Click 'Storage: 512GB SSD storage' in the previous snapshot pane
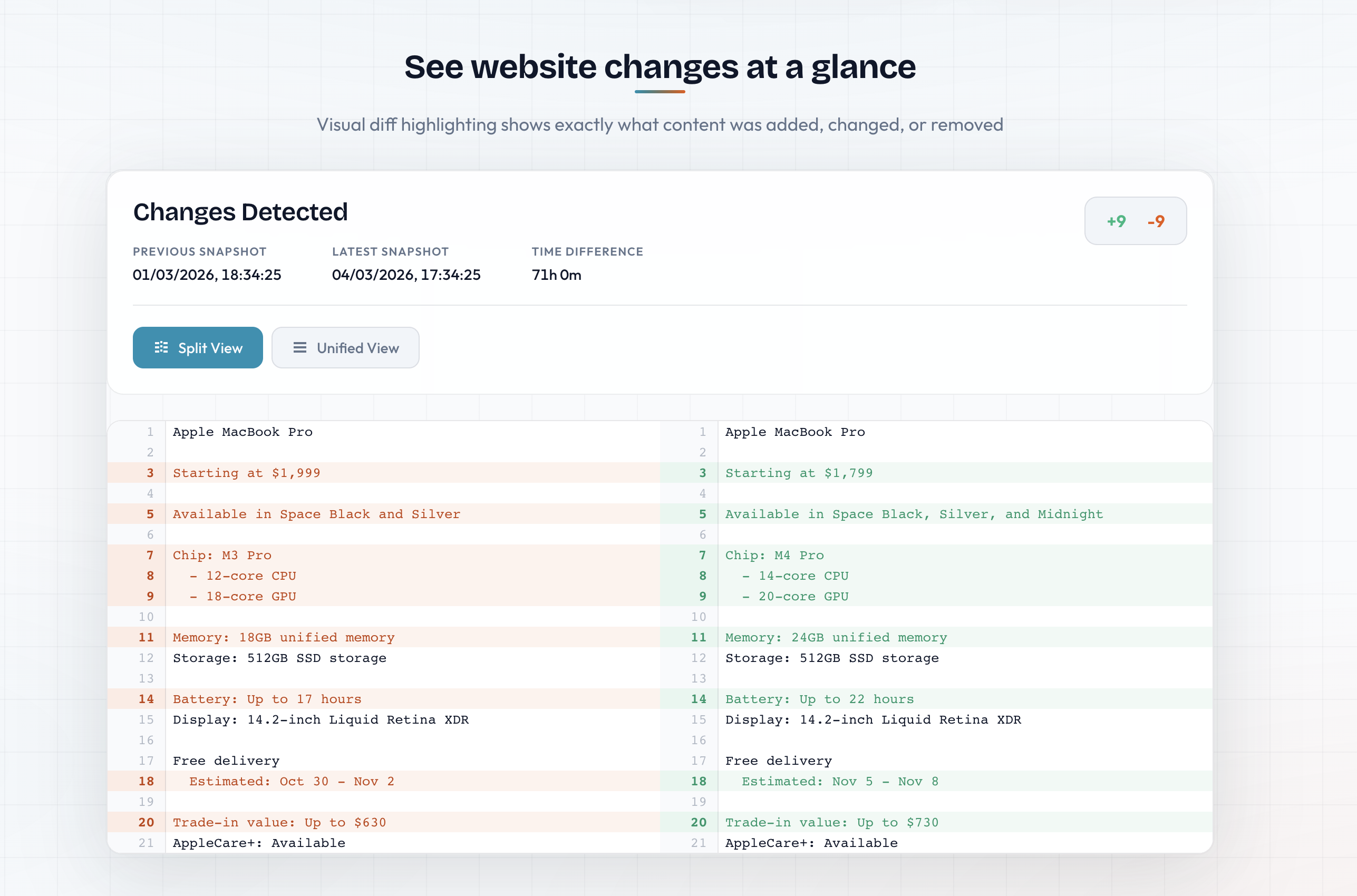The image size is (1357, 896). (x=279, y=658)
